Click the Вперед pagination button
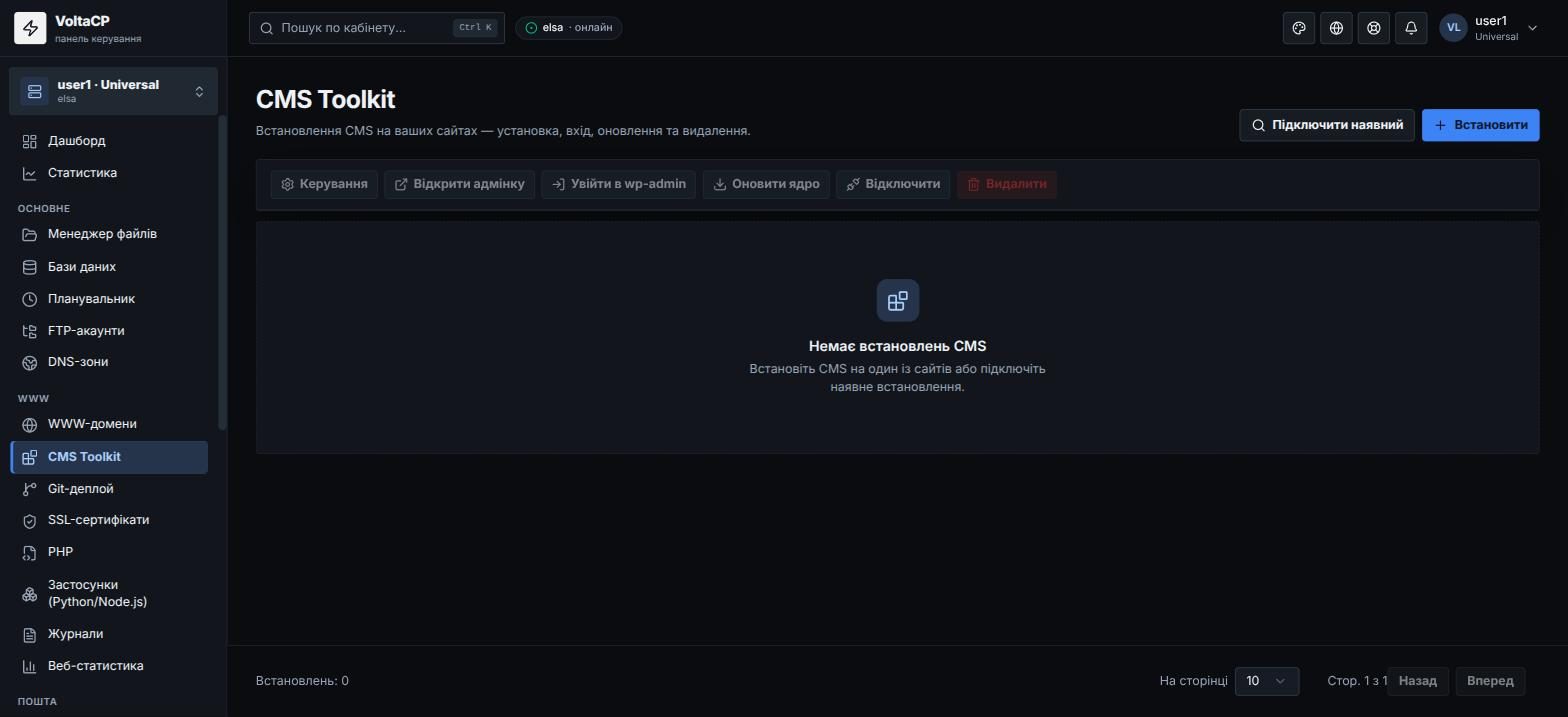Image resolution: width=1568 pixels, height=717 pixels. coord(1490,681)
